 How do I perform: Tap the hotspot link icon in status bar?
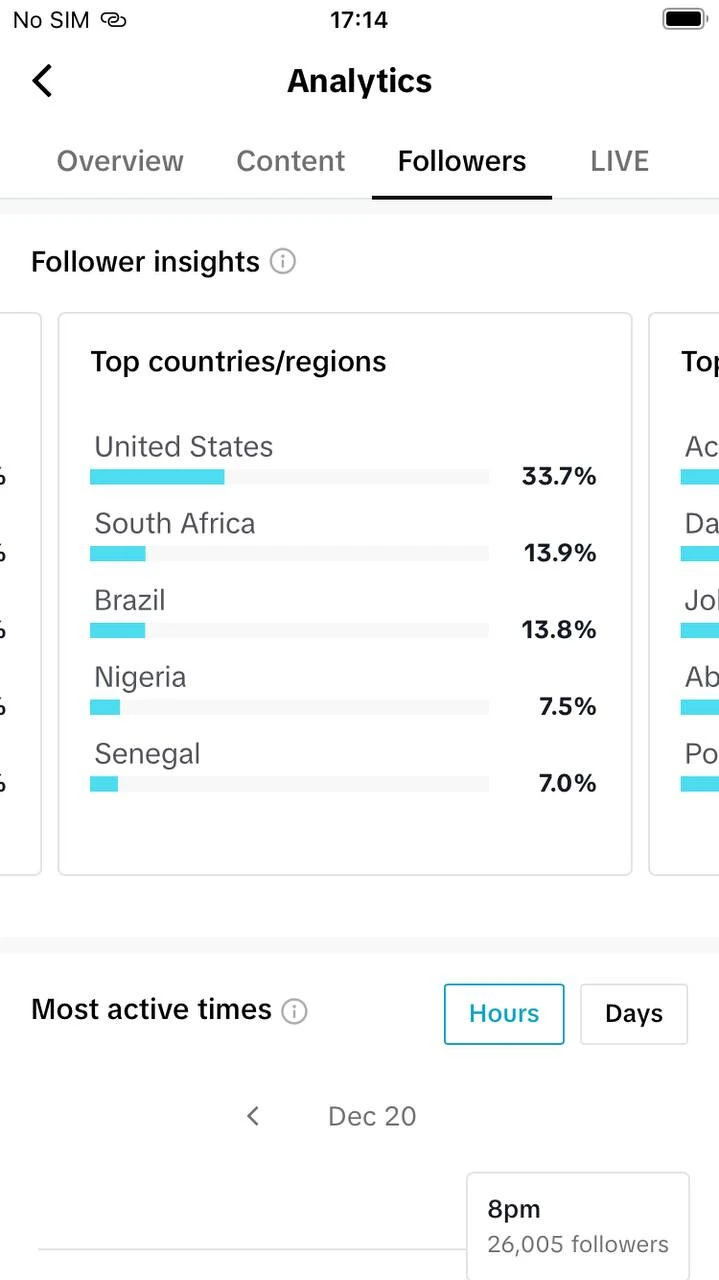(113, 20)
